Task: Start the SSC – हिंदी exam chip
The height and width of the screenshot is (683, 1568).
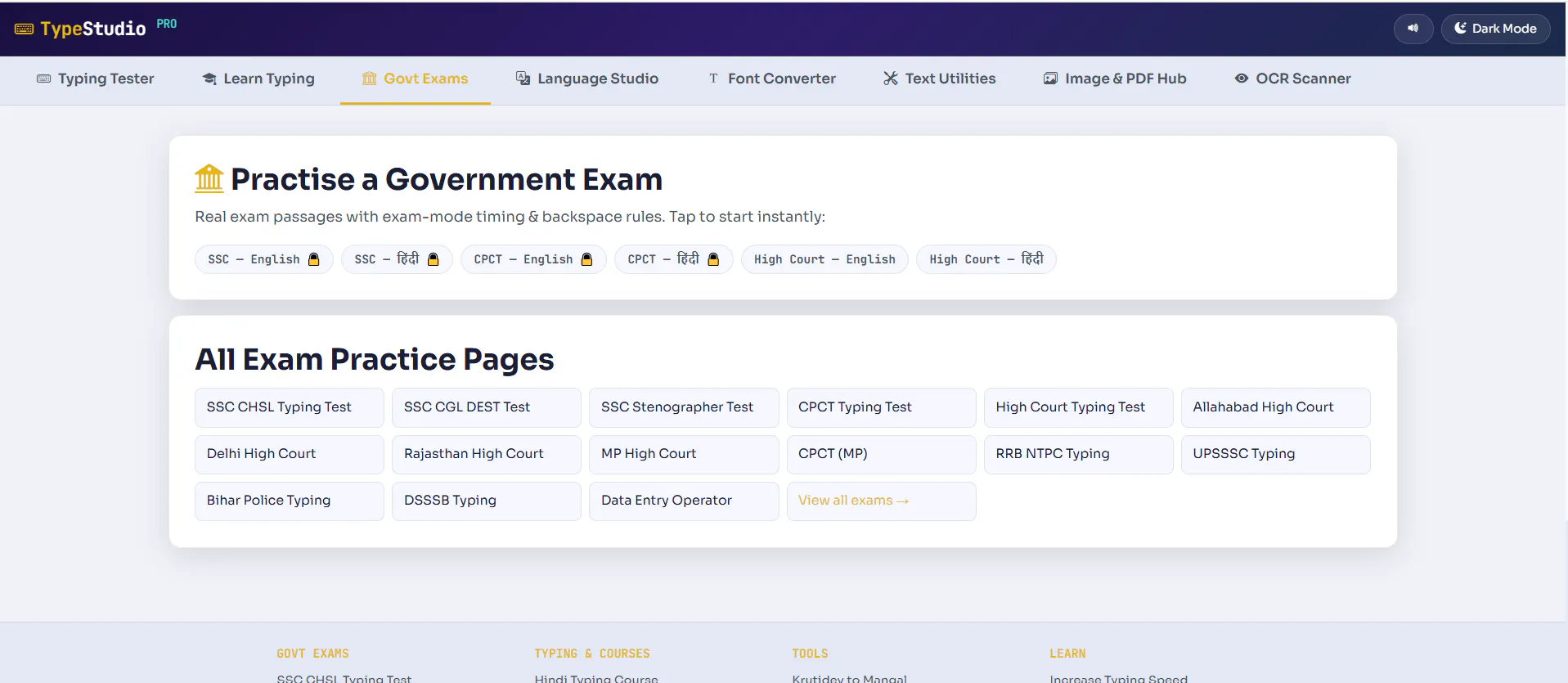Action: 397,259
